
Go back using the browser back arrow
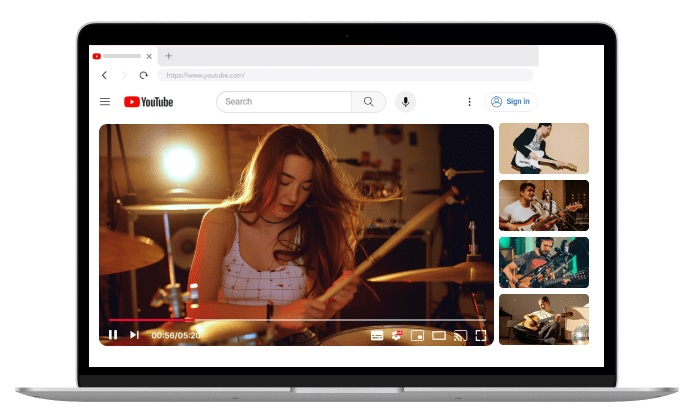[105, 75]
